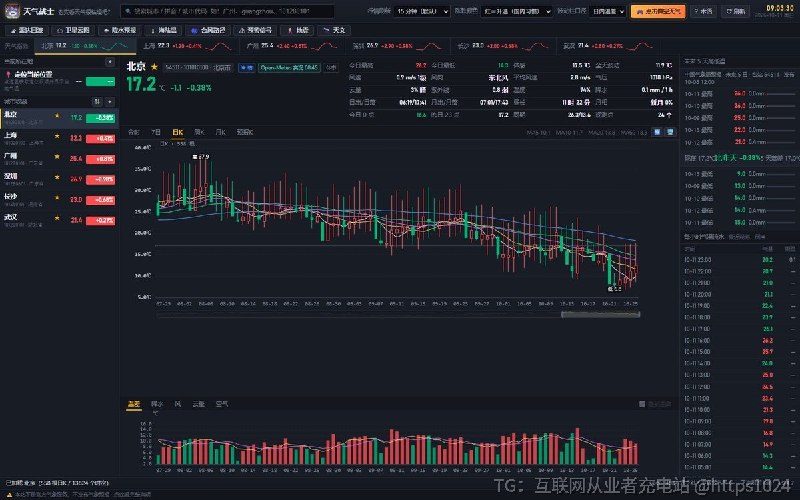The height and width of the screenshot is (500, 800).
Task: Toggle the star on the 上海 list row
Action: click(x=57, y=137)
